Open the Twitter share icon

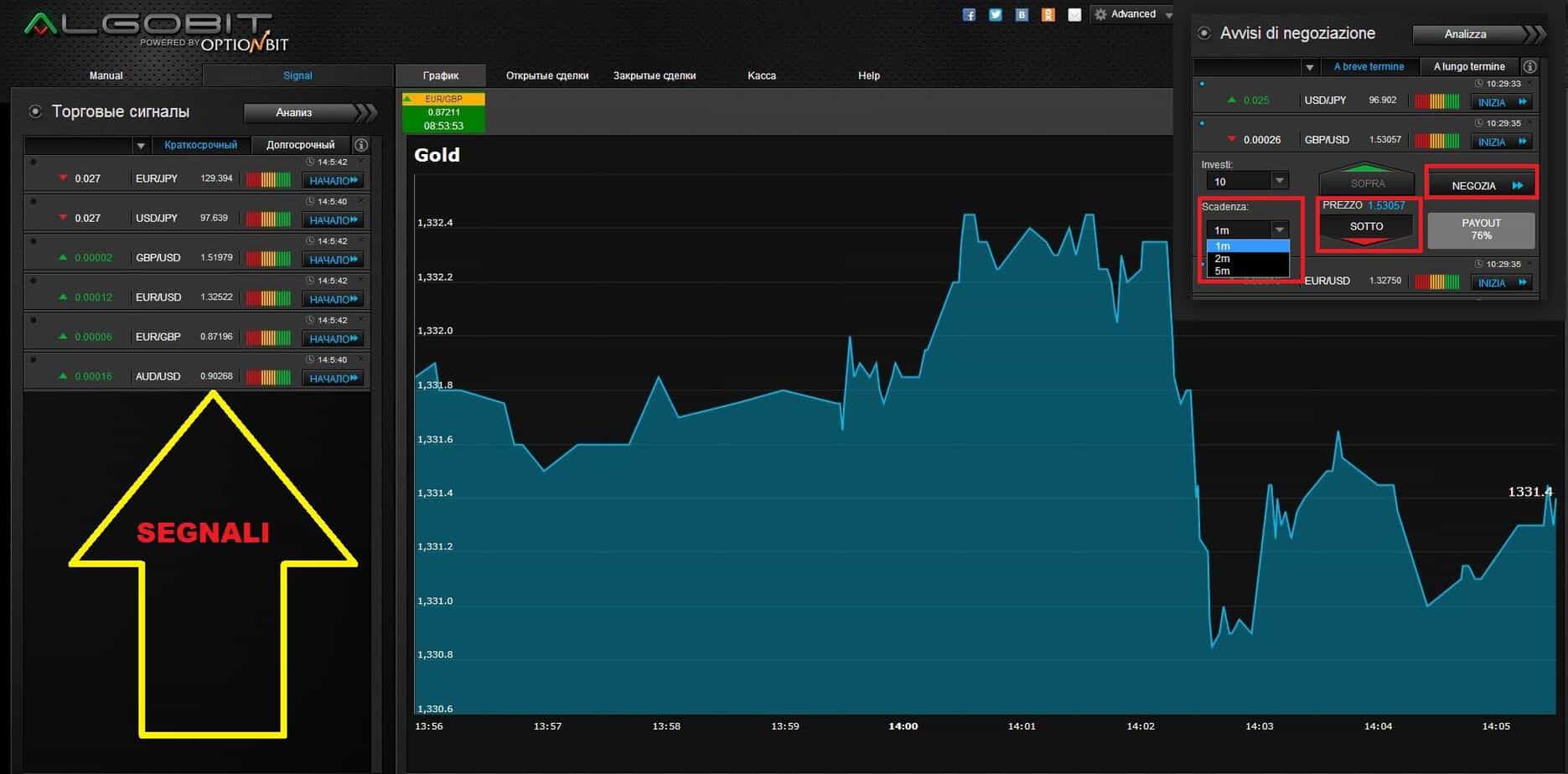point(996,14)
